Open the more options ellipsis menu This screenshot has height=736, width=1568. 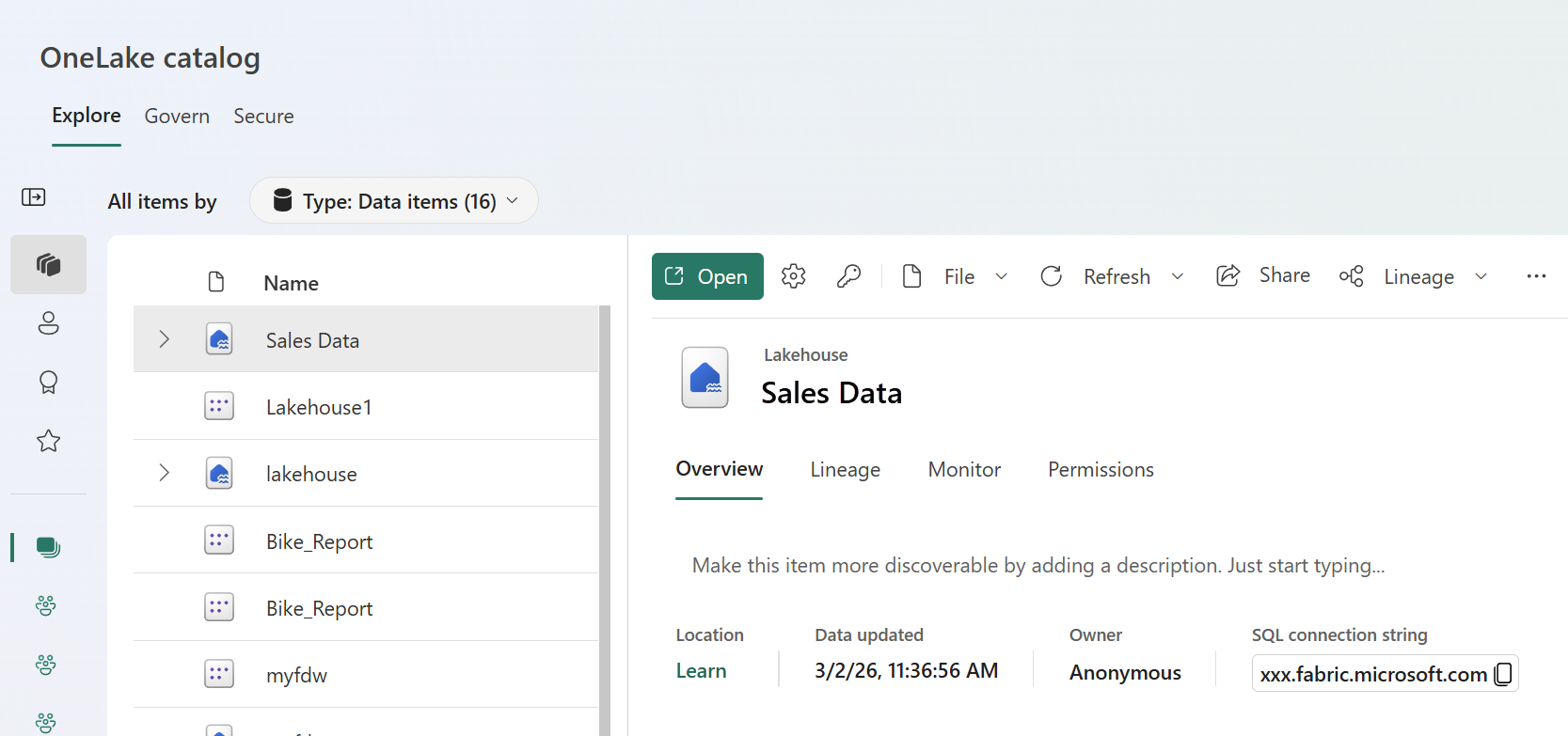click(x=1536, y=276)
